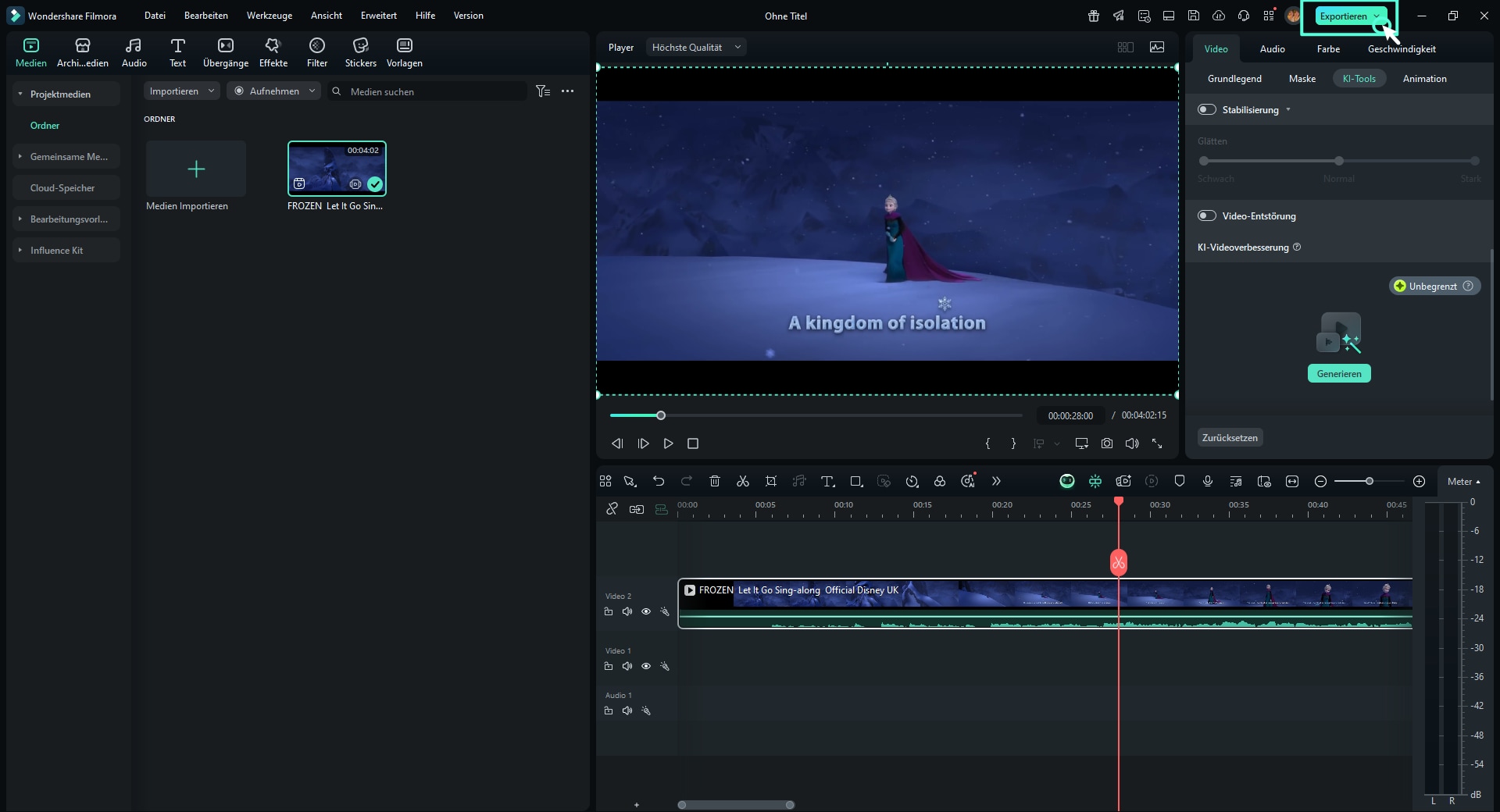1500x812 pixels.
Task: Open the Datei menu
Action: tap(155, 16)
